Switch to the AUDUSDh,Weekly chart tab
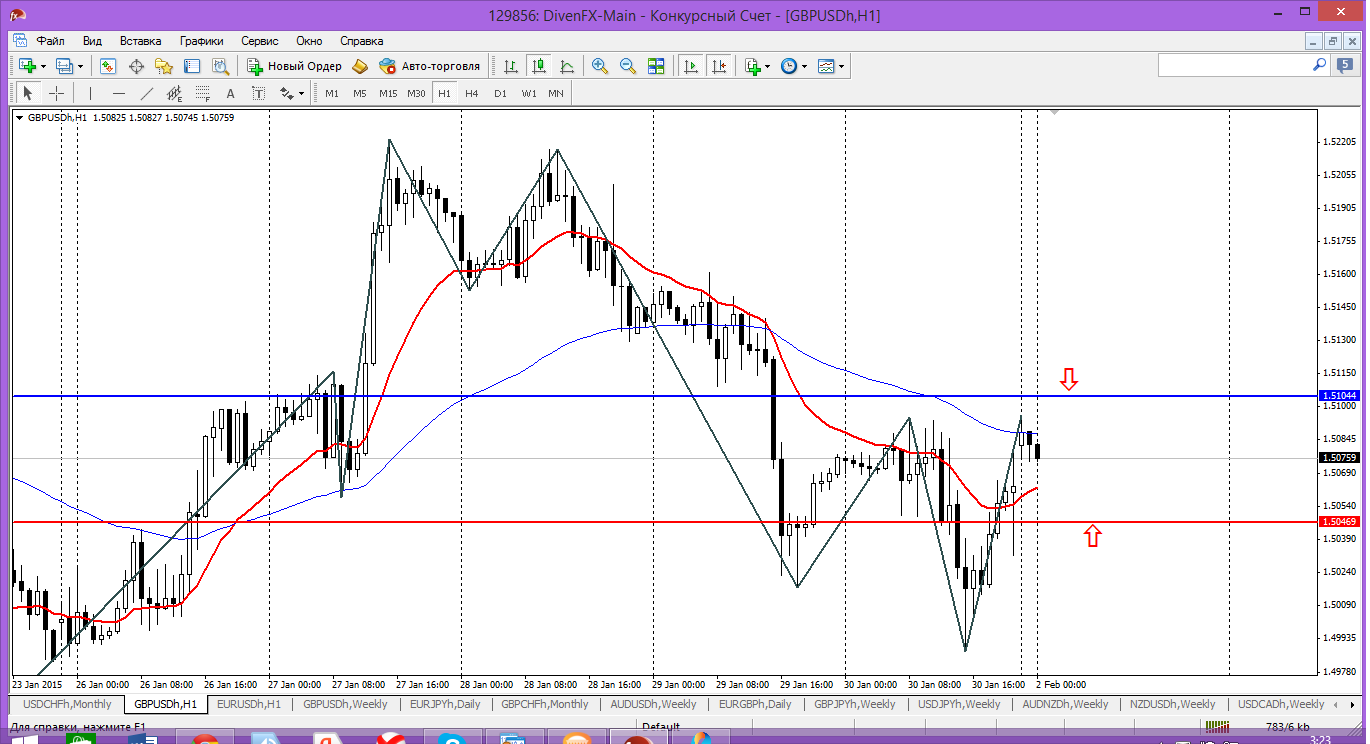Image resolution: width=1370 pixels, height=744 pixels. [x=653, y=704]
